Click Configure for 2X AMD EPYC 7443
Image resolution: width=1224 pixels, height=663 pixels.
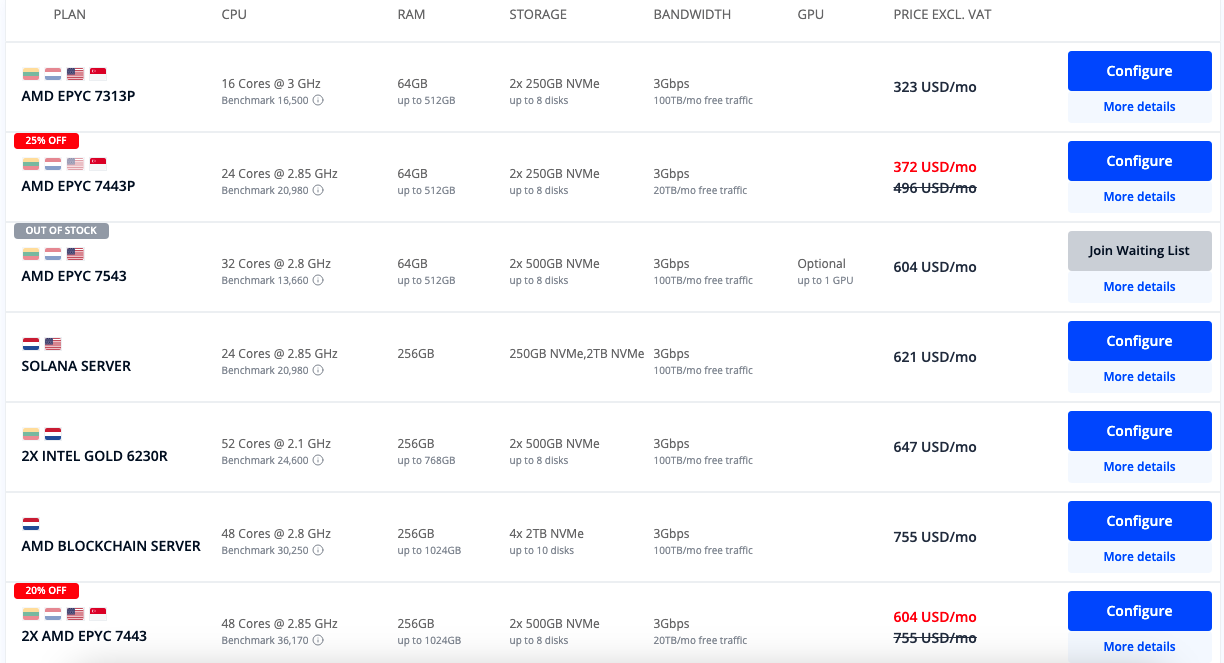[1139, 610]
